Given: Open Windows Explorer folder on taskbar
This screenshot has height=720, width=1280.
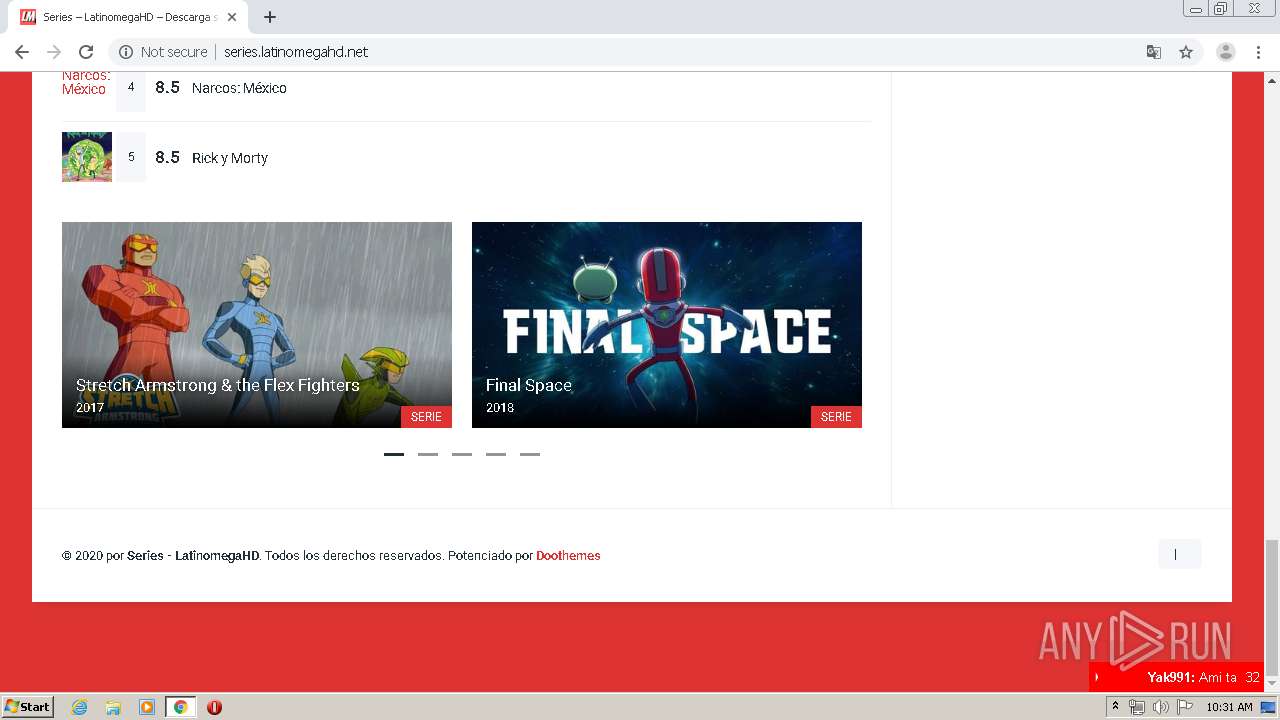Looking at the screenshot, I should (x=113, y=707).
